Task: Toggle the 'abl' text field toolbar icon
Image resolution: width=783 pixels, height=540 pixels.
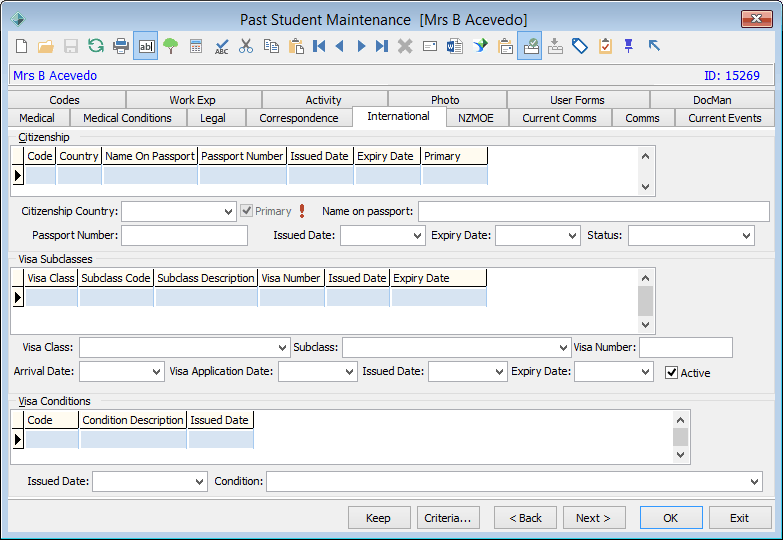Action: pyautogui.click(x=145, y=46)
